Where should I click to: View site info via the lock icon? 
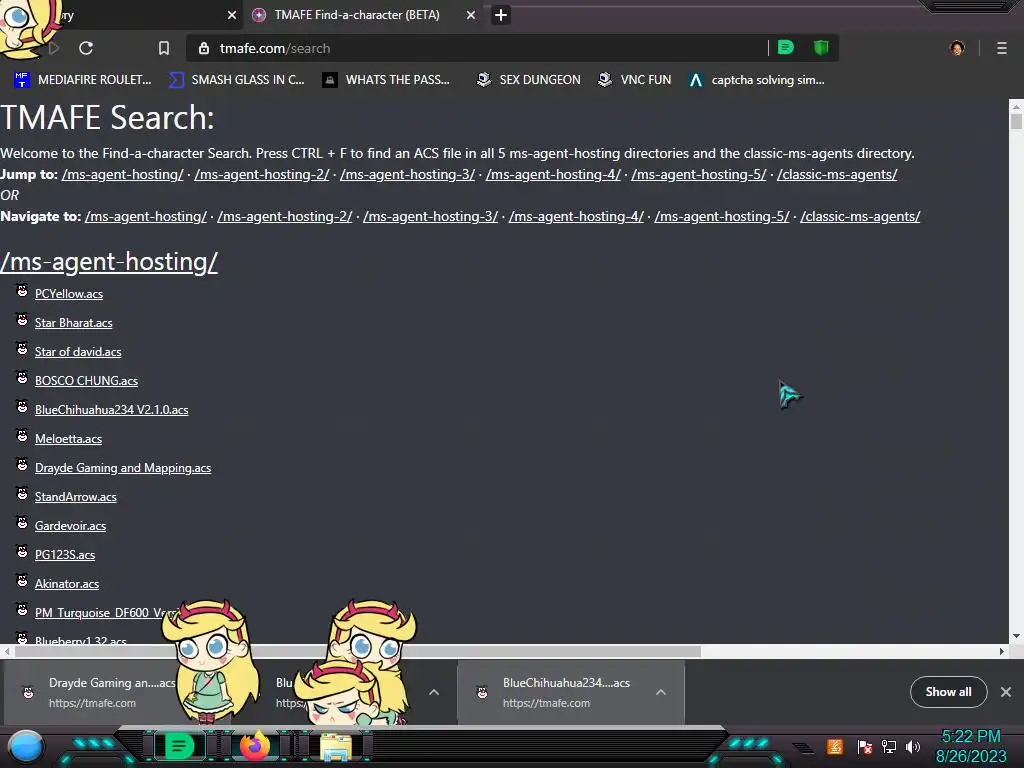coord(204,48)
